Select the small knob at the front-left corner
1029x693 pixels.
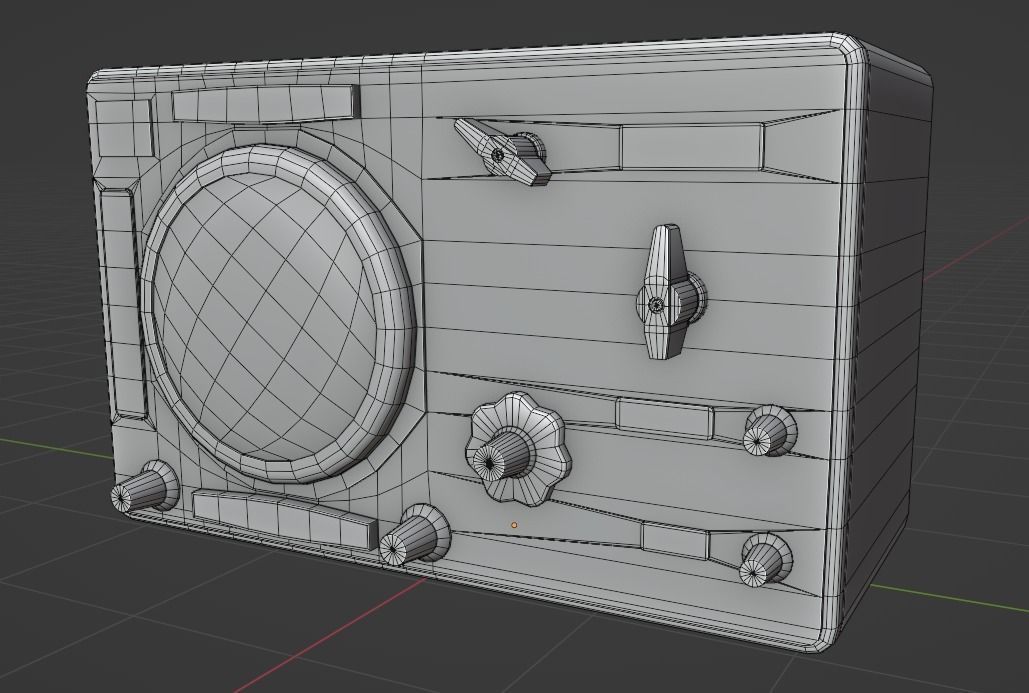point(144,488)
